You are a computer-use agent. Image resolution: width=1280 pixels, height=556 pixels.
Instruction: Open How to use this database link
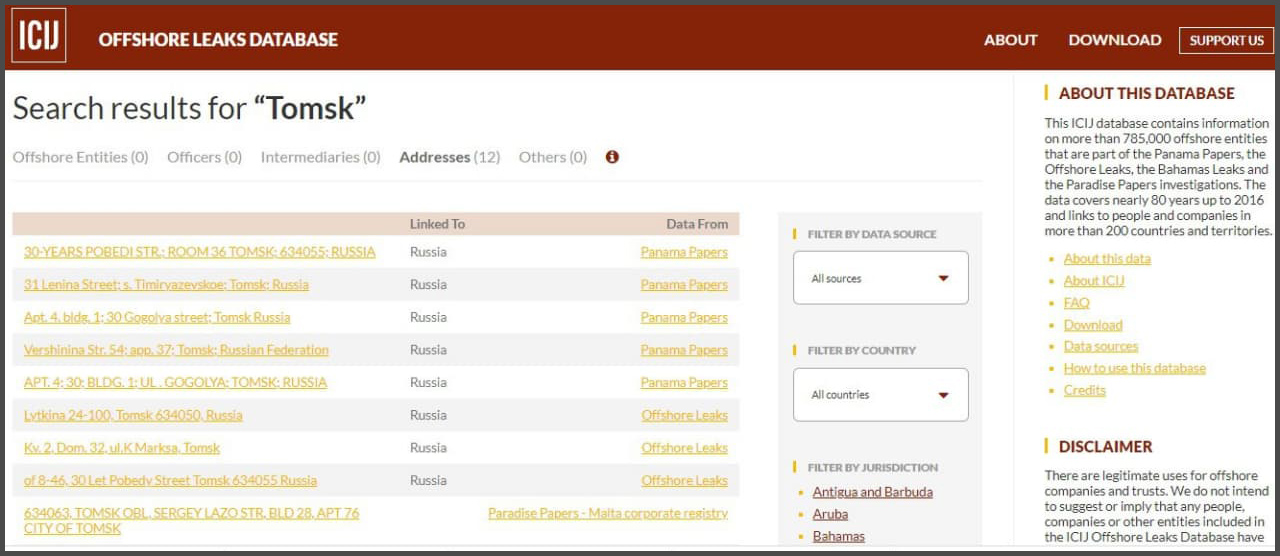1135,368
